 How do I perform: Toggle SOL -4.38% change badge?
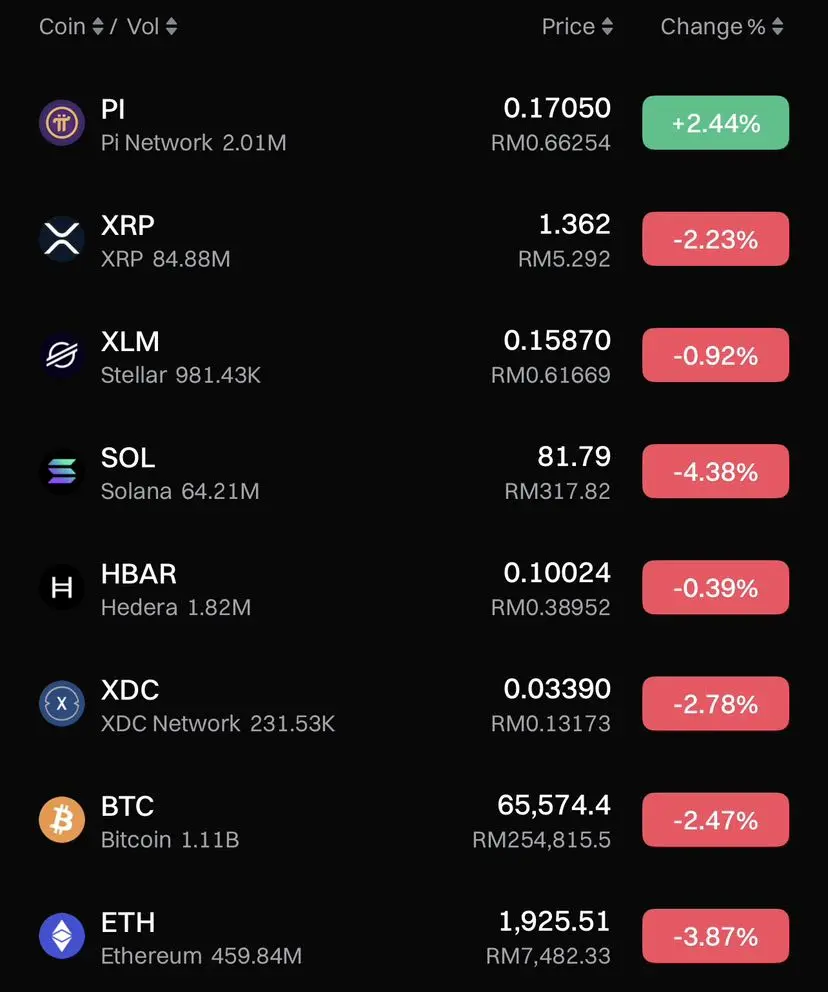point(715,471)
